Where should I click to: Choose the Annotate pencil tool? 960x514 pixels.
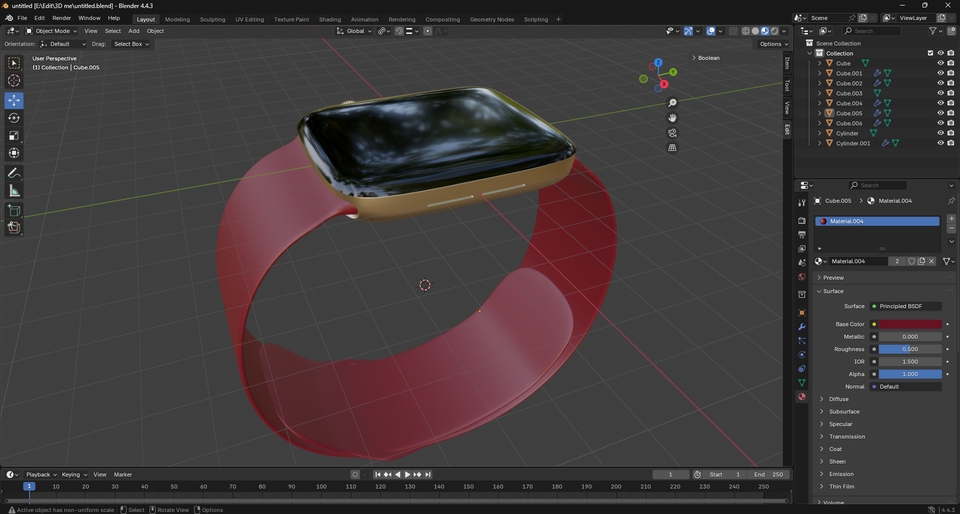[x=14, y=173]
